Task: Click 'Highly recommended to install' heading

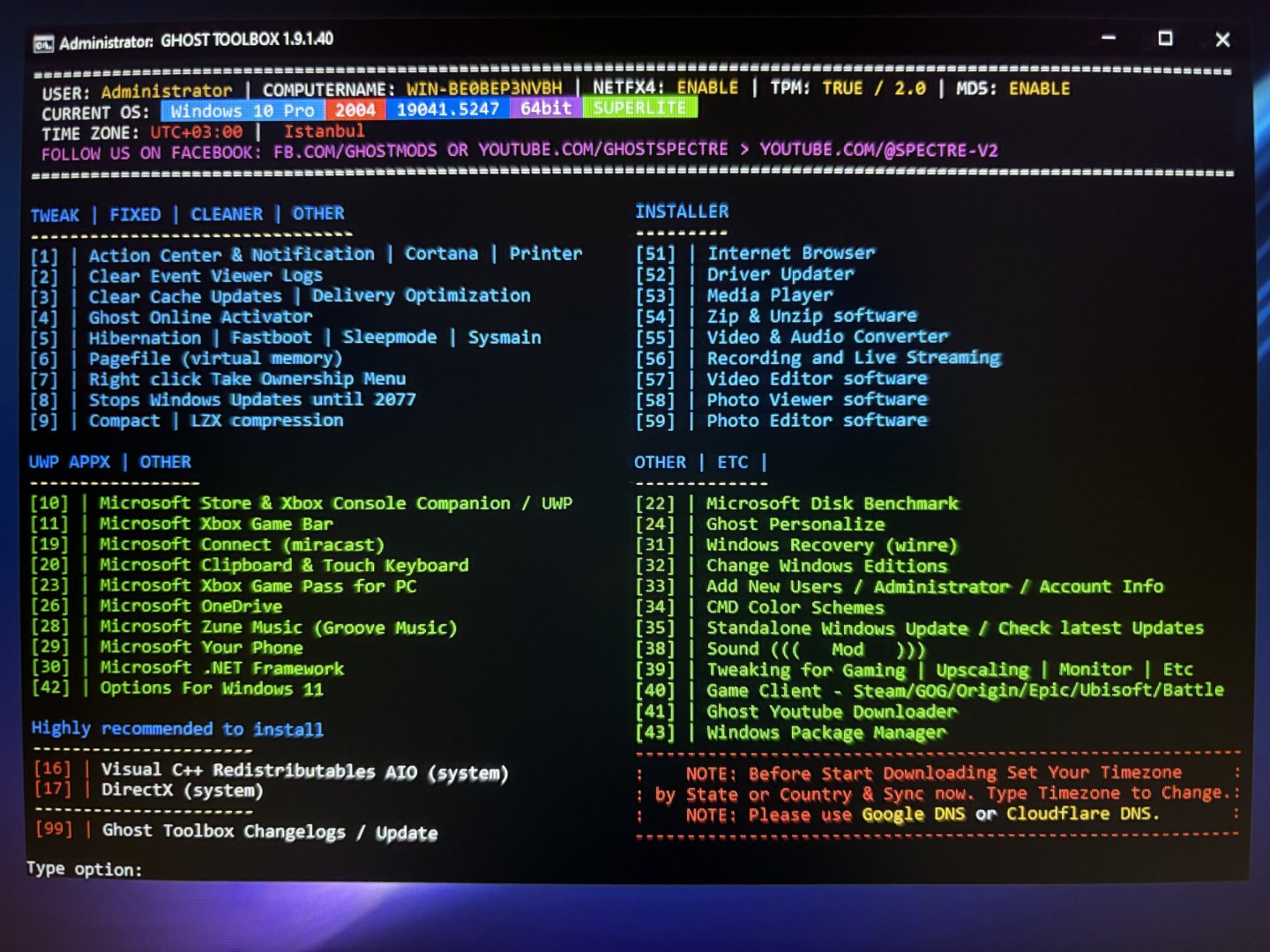Action: tap(177, 729)
